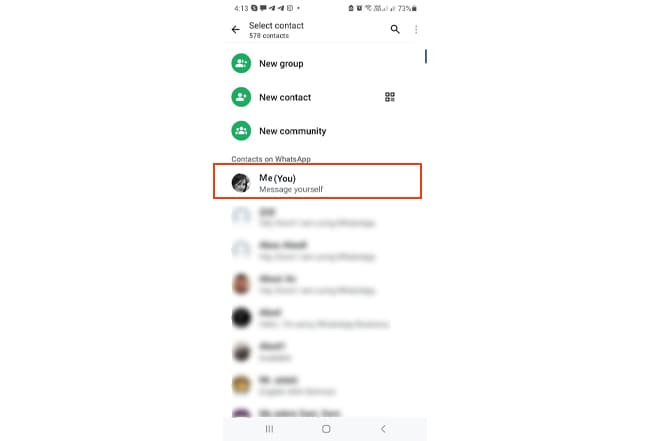Click the contact list scrollbar handle

point(426,56)
